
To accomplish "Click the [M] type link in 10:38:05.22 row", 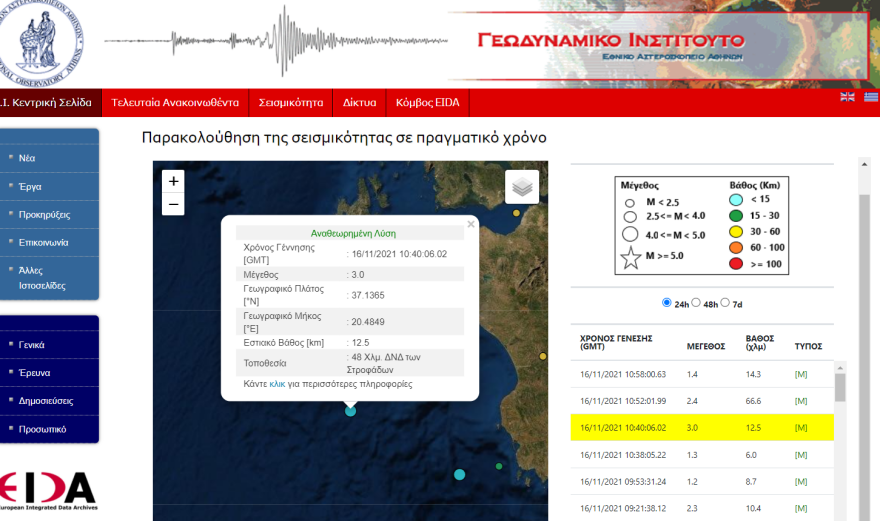I will (x=801, y=455).
